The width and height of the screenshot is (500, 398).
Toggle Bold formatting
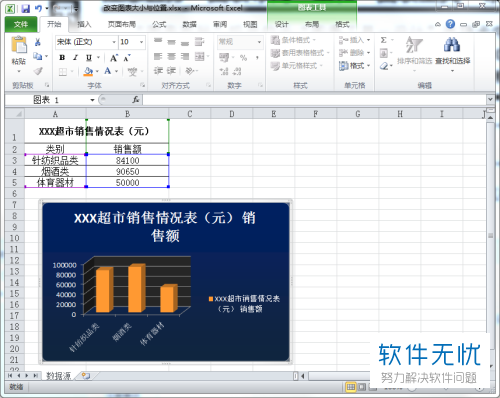(62, 58)
